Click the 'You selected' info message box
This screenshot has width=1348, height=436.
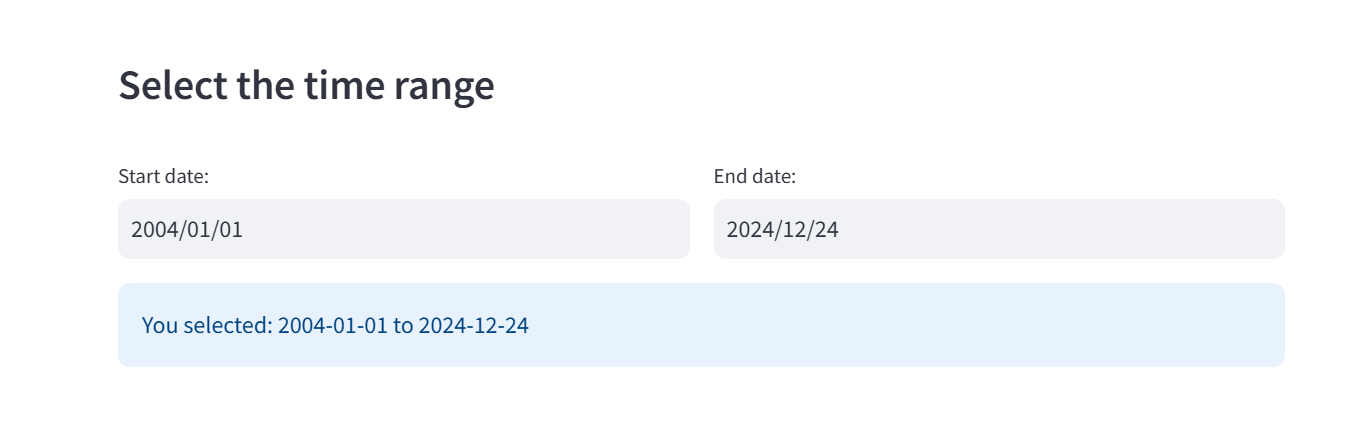click(701, 325)
